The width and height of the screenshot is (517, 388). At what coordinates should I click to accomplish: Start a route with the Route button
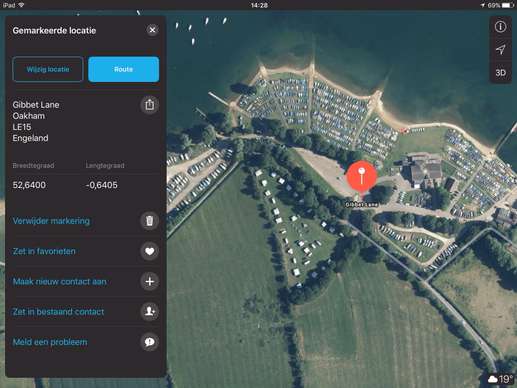(x=123, y=69)
